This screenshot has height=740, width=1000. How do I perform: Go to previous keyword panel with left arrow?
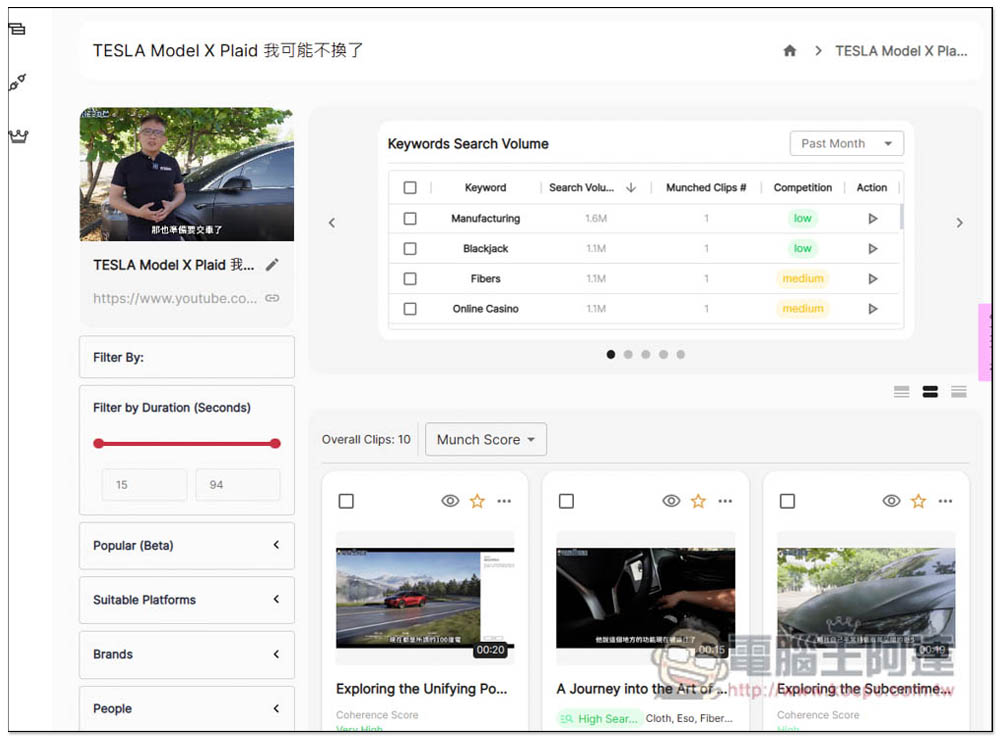click(332, 223)
